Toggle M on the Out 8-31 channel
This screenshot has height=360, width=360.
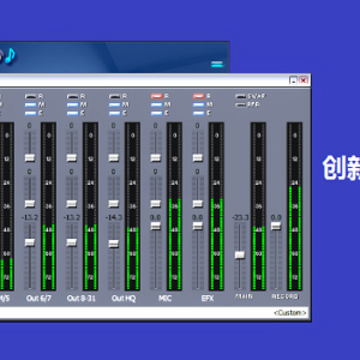[72, 105]
